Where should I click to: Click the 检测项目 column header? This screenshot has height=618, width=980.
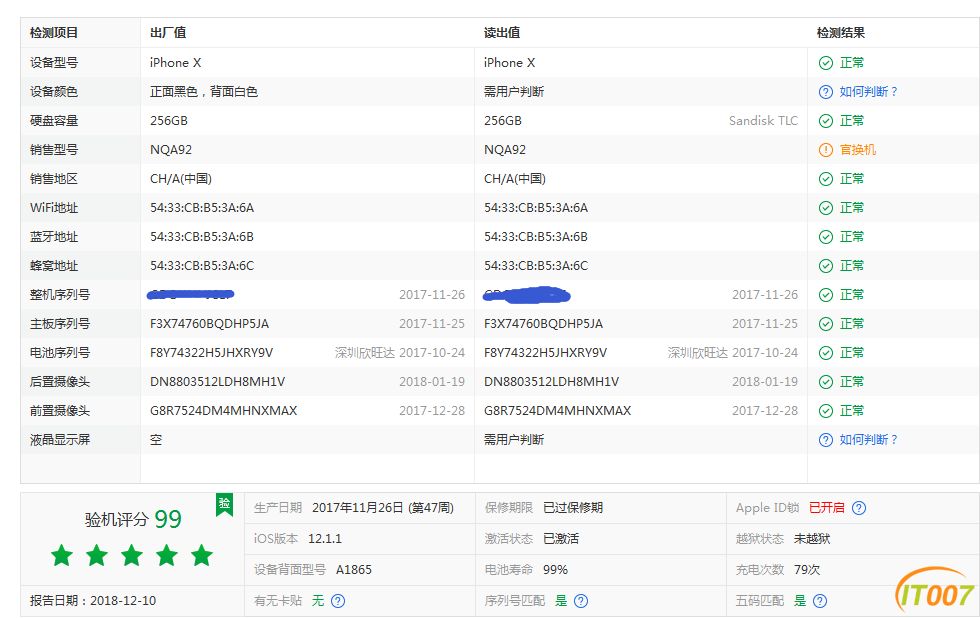click(x=54, y=33)
